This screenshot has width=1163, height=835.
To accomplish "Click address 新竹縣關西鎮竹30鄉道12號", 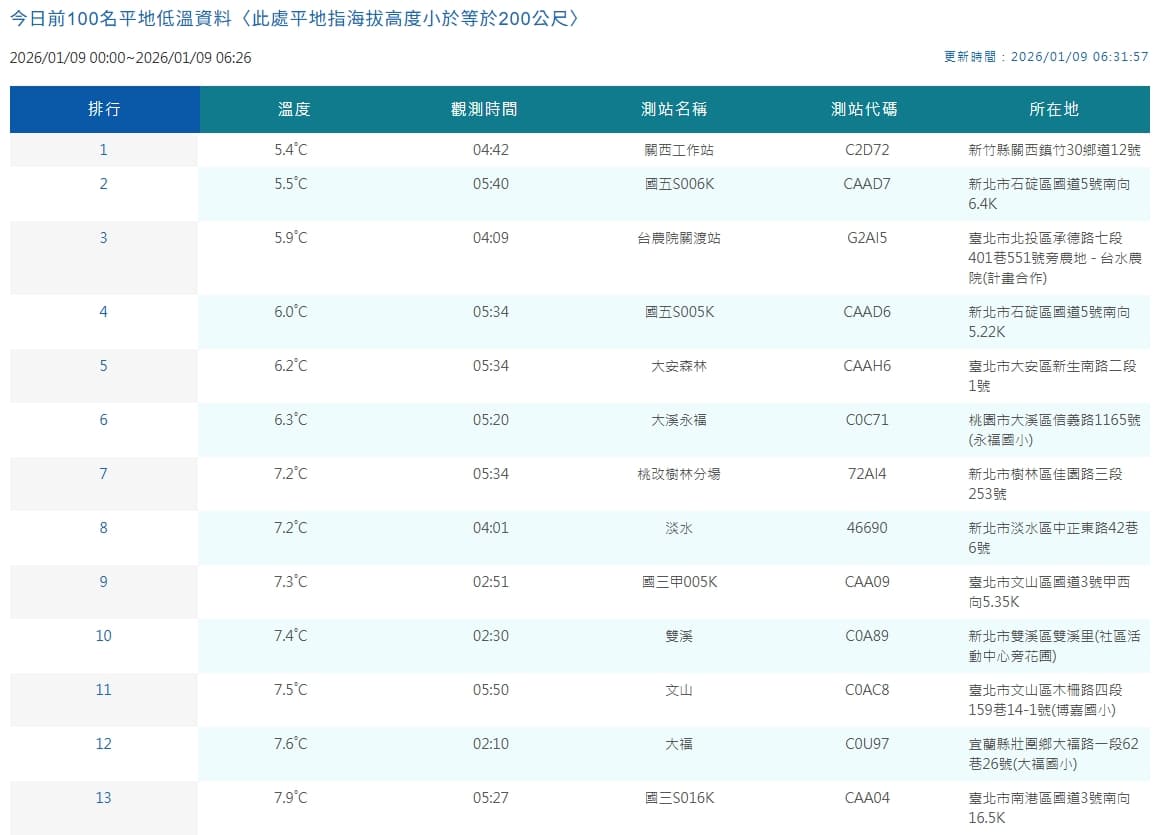I will [x=1054, y=151].
